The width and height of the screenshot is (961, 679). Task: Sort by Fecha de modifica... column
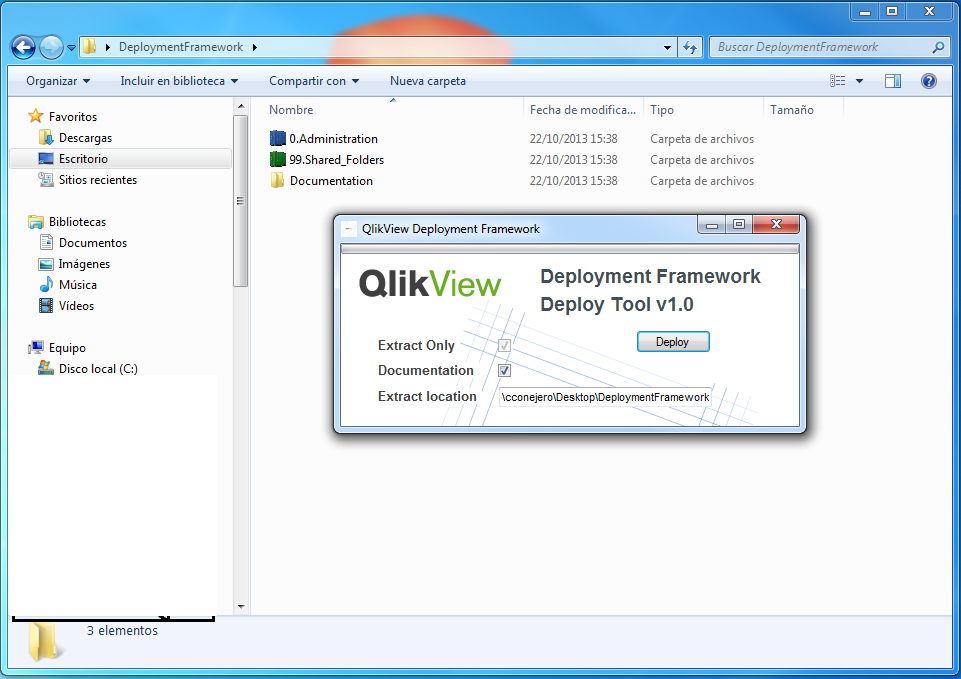(x=583, y=110)
